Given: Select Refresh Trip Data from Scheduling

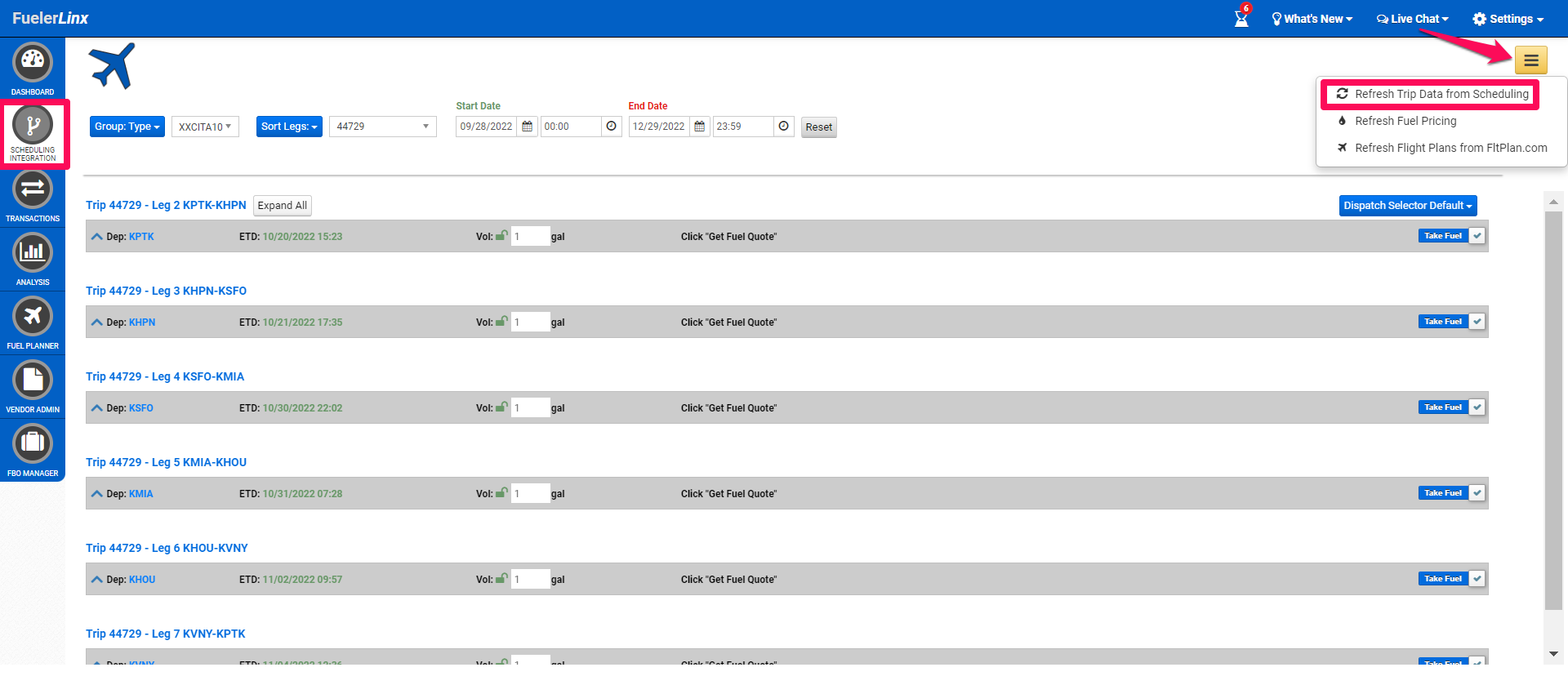Looking at the screenshot, I should 1432,94.
